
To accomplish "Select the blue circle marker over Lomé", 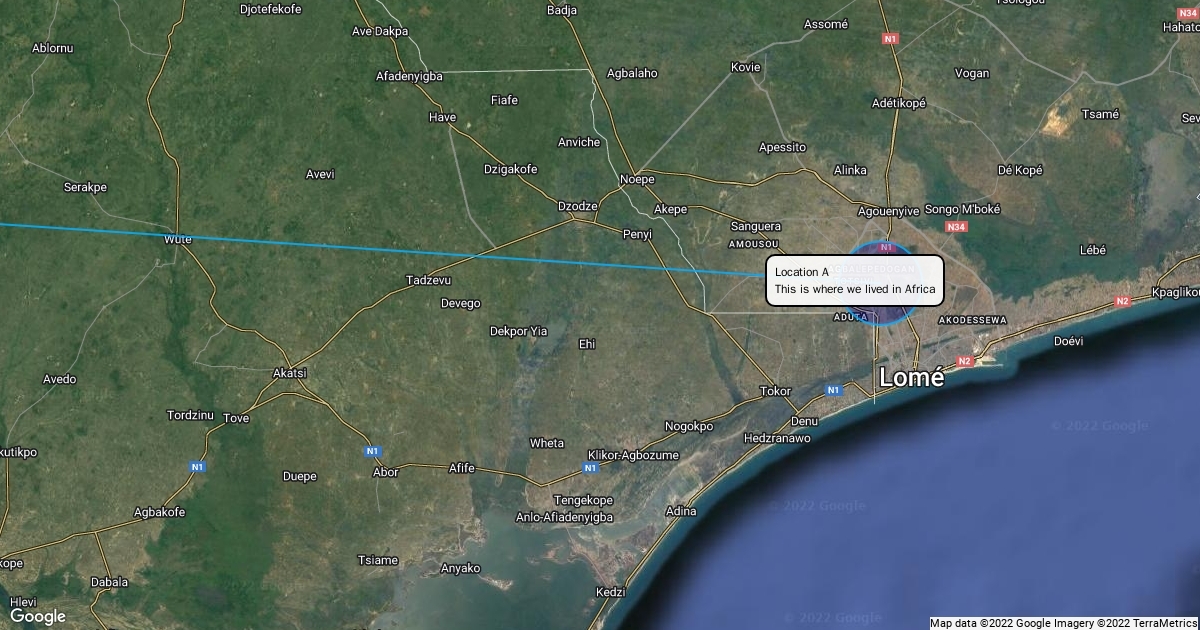I will pyautogui.click(x=882, y=284).
